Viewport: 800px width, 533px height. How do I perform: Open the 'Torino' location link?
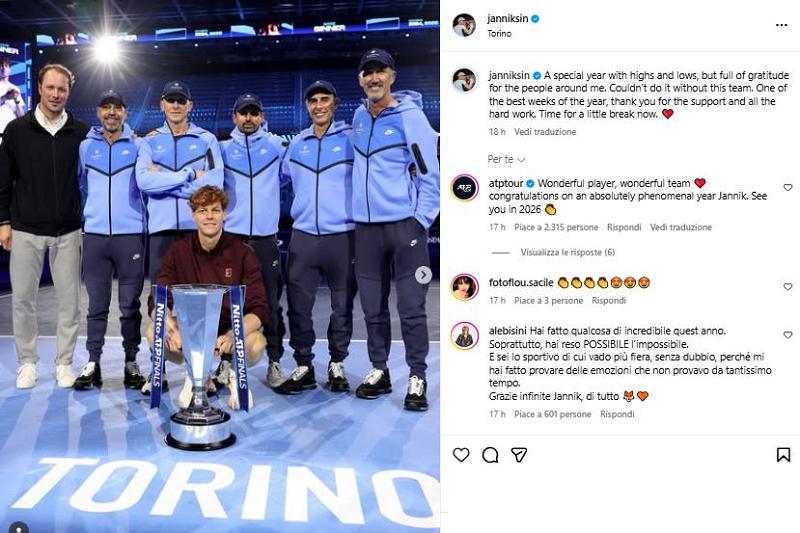point(499,34)
